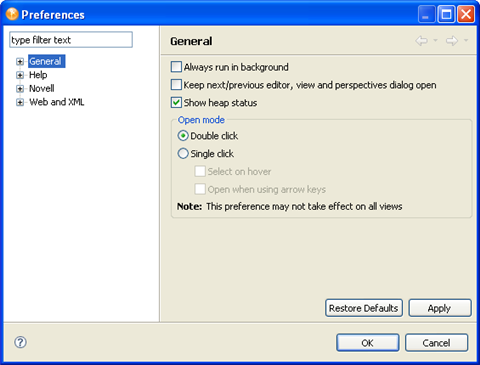
Task: Select Web and XML category
Action: [x=57, y=102]
